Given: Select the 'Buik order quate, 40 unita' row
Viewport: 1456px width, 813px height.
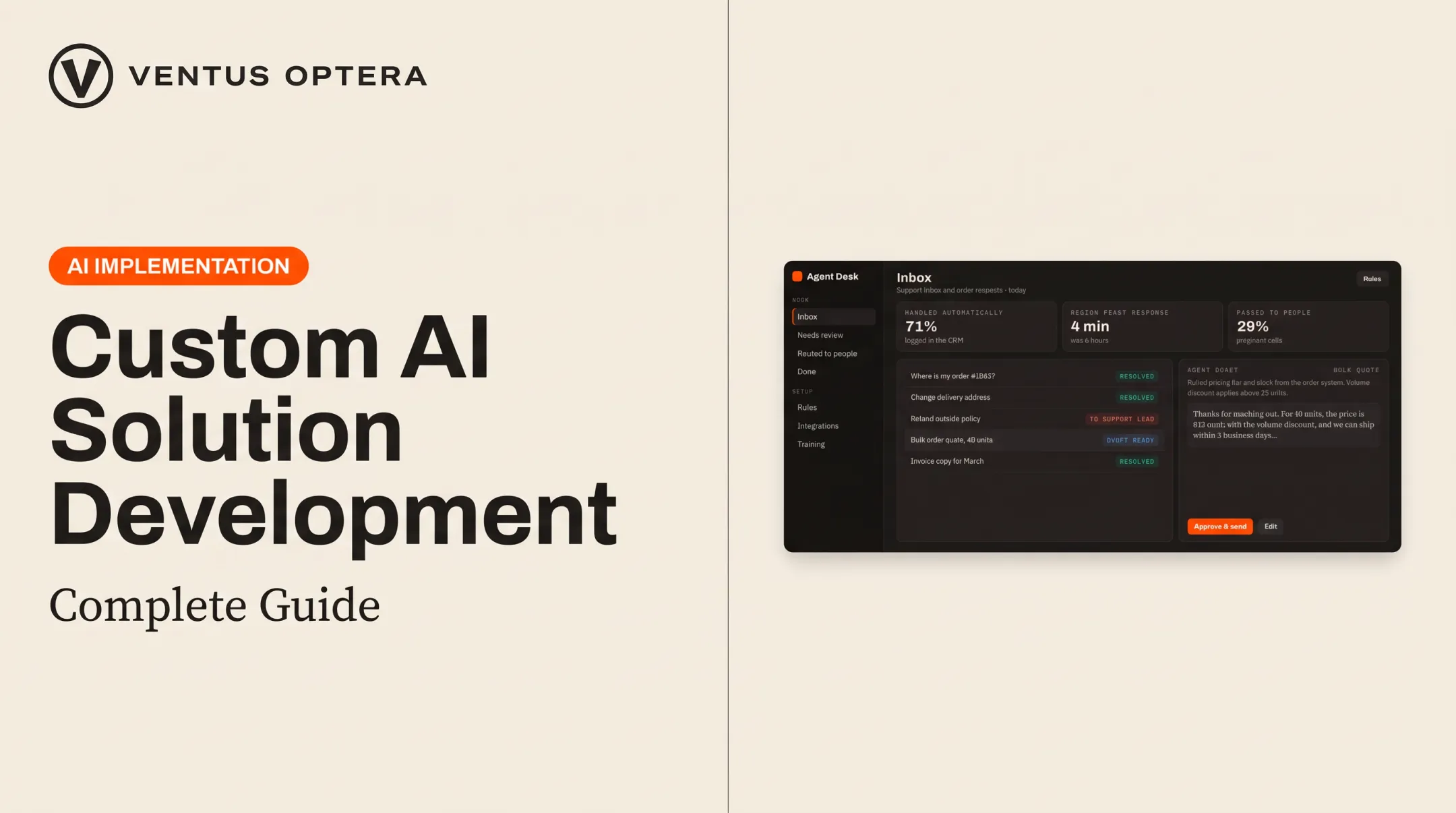Looking at the screenshot, I should click(1034, 440).
